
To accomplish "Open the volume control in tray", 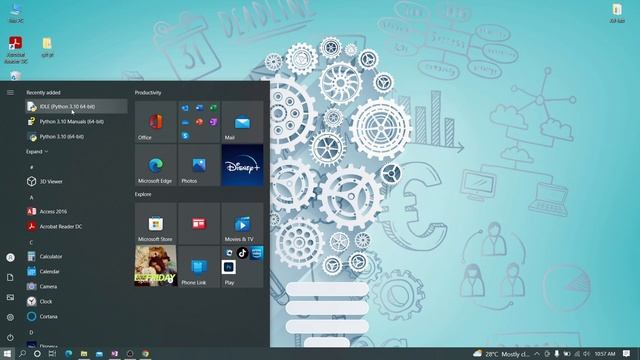I will pyautogui.click(x=587, y=354).
